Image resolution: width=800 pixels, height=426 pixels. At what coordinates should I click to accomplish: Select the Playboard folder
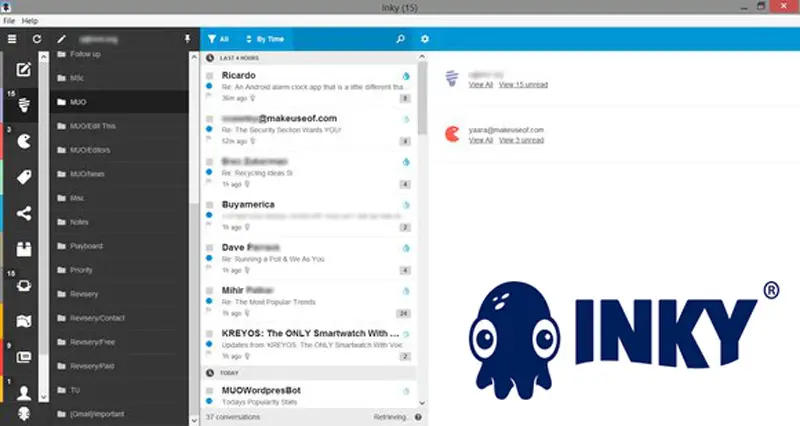119,246
